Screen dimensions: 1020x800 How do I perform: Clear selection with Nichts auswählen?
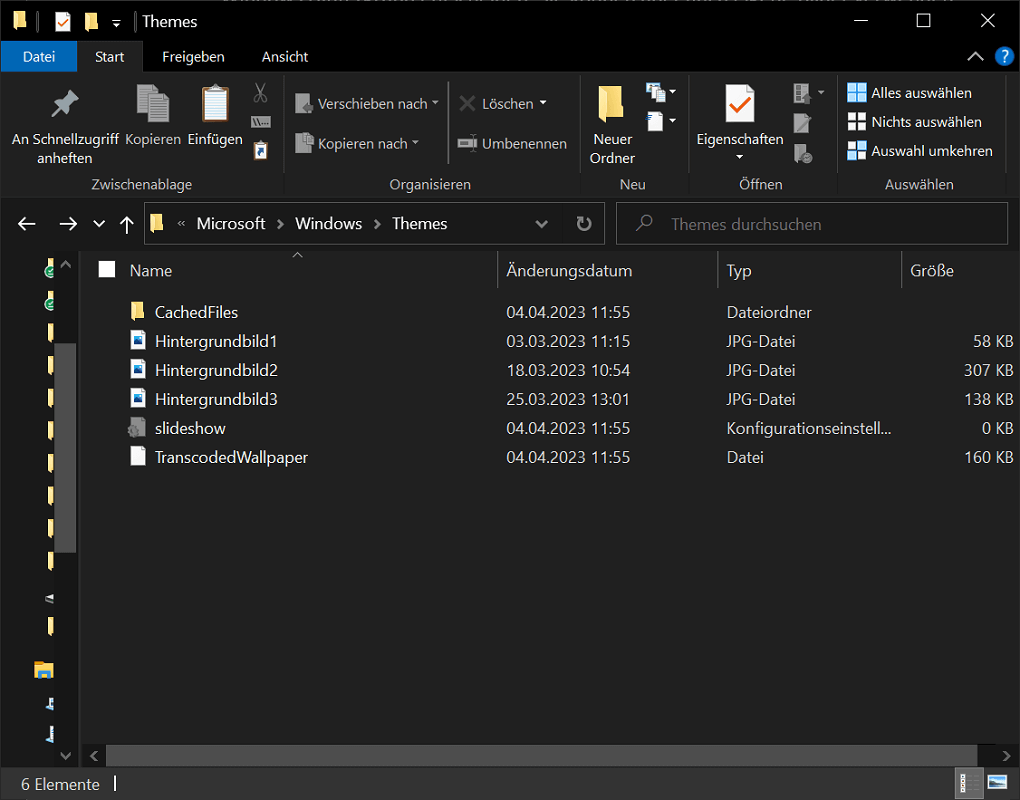914,122
